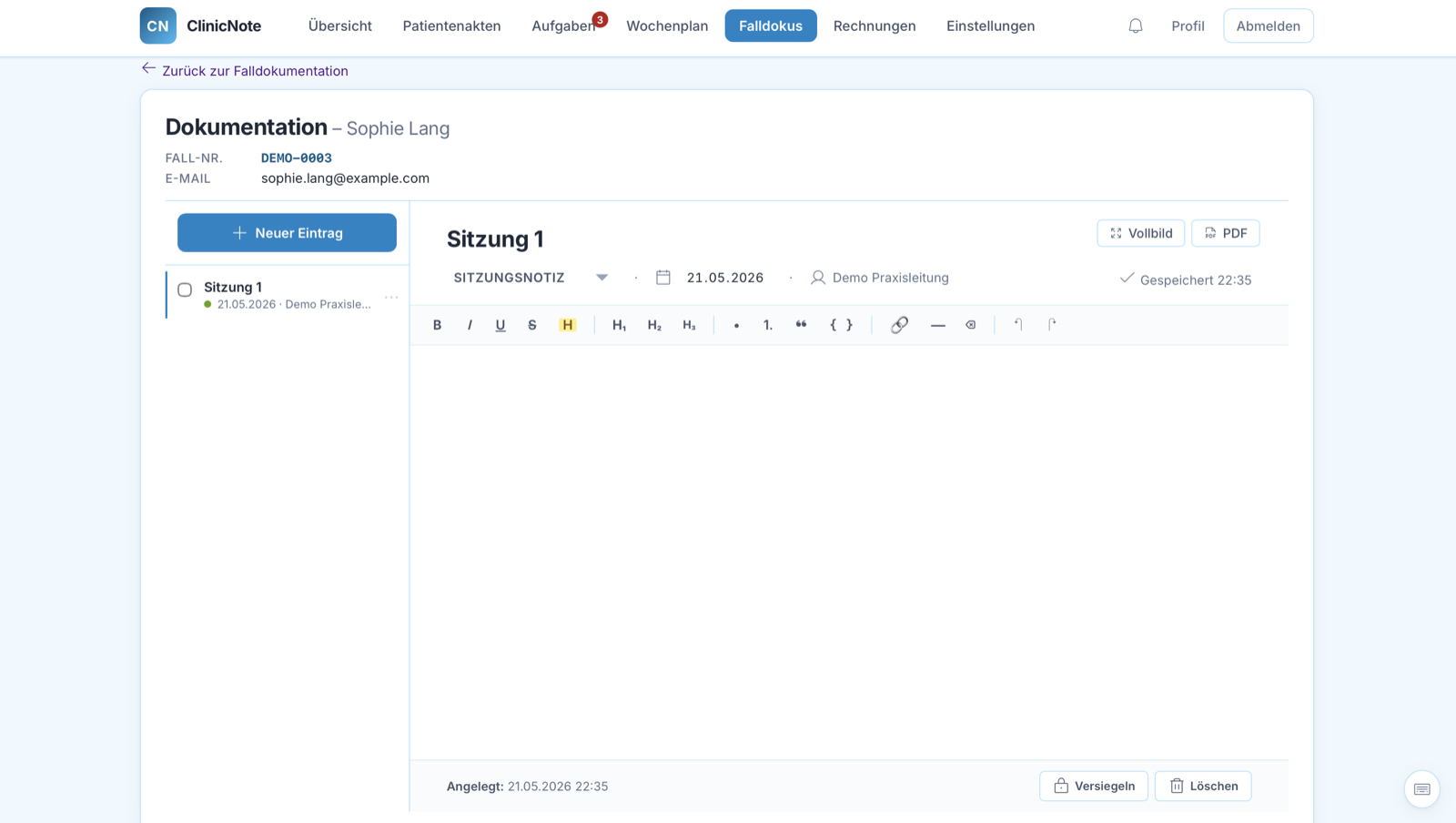The image size is (1456, 823).
Task: Click Demo Praxisleitung author name
Action: (890, 278)
